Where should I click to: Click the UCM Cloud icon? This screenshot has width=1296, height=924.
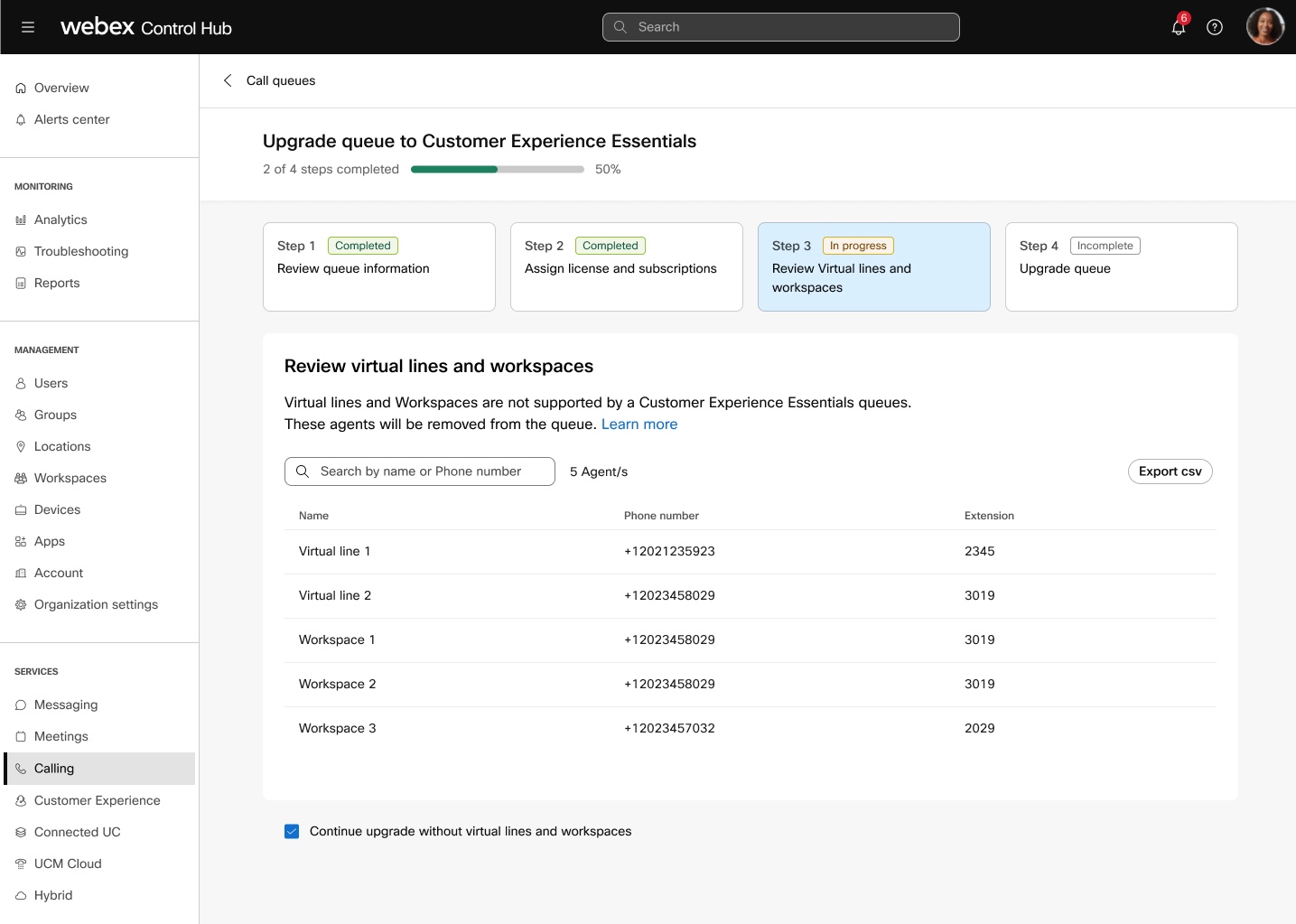pos(21,864)
